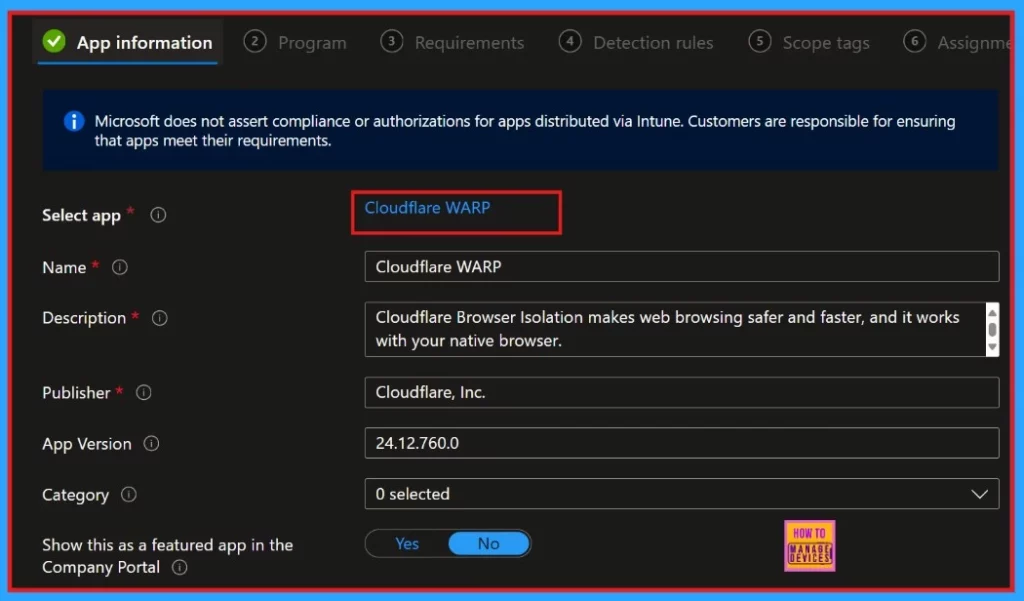
Task: Open the Assignments step tab
Action: [957, 42]
